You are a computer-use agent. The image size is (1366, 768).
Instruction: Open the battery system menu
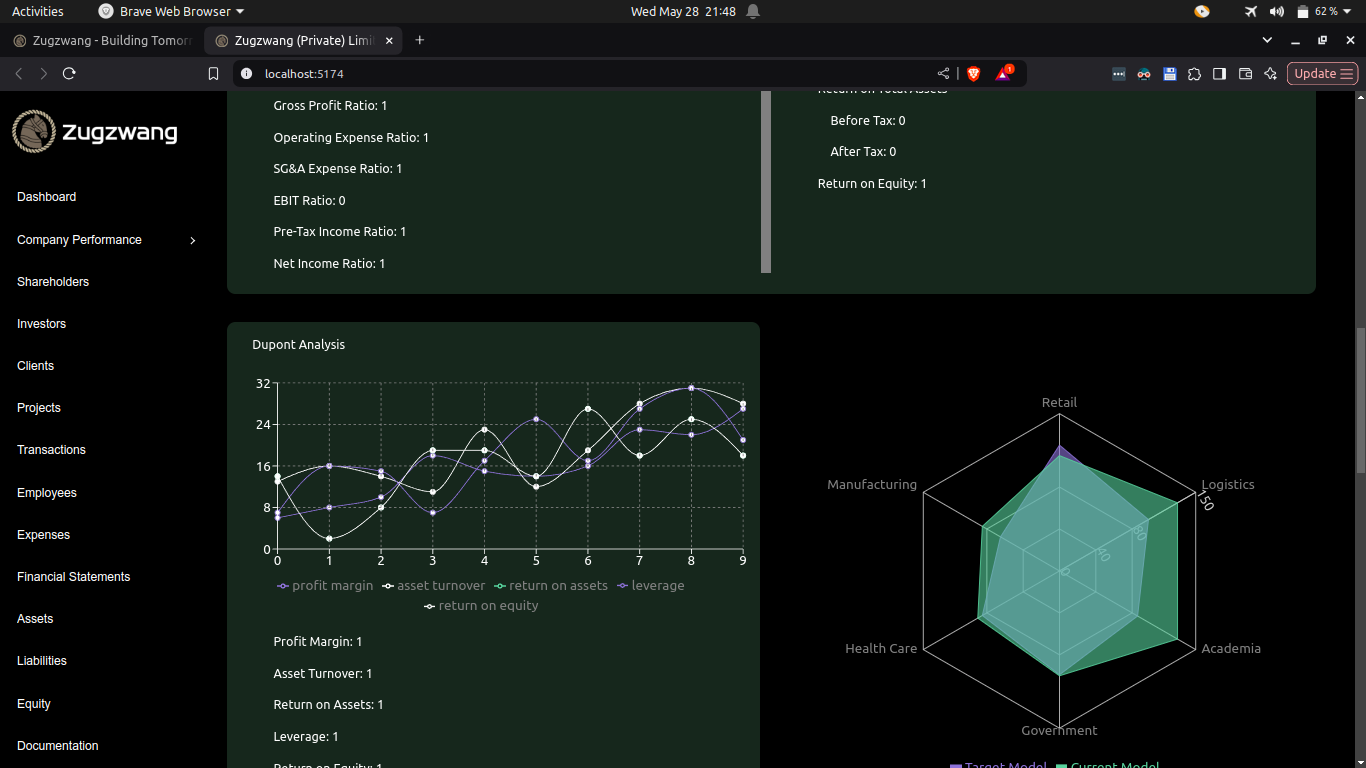pos(1324,11)
